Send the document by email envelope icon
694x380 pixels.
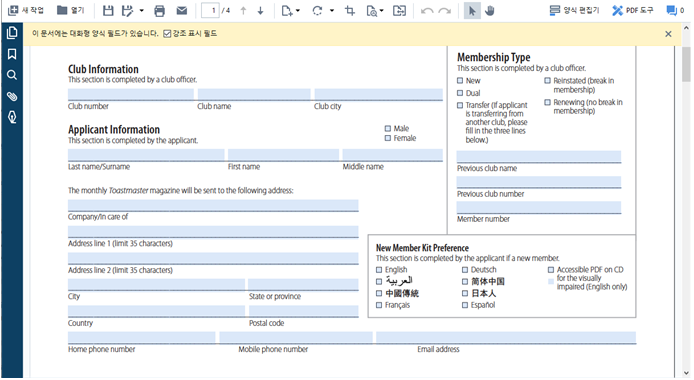[x=181, y=11]
